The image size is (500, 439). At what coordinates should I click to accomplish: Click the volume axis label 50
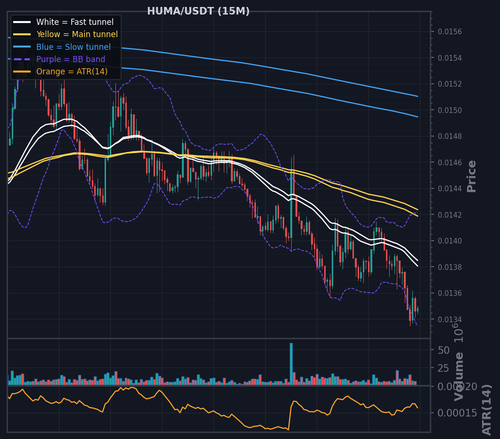click(444, 350)
